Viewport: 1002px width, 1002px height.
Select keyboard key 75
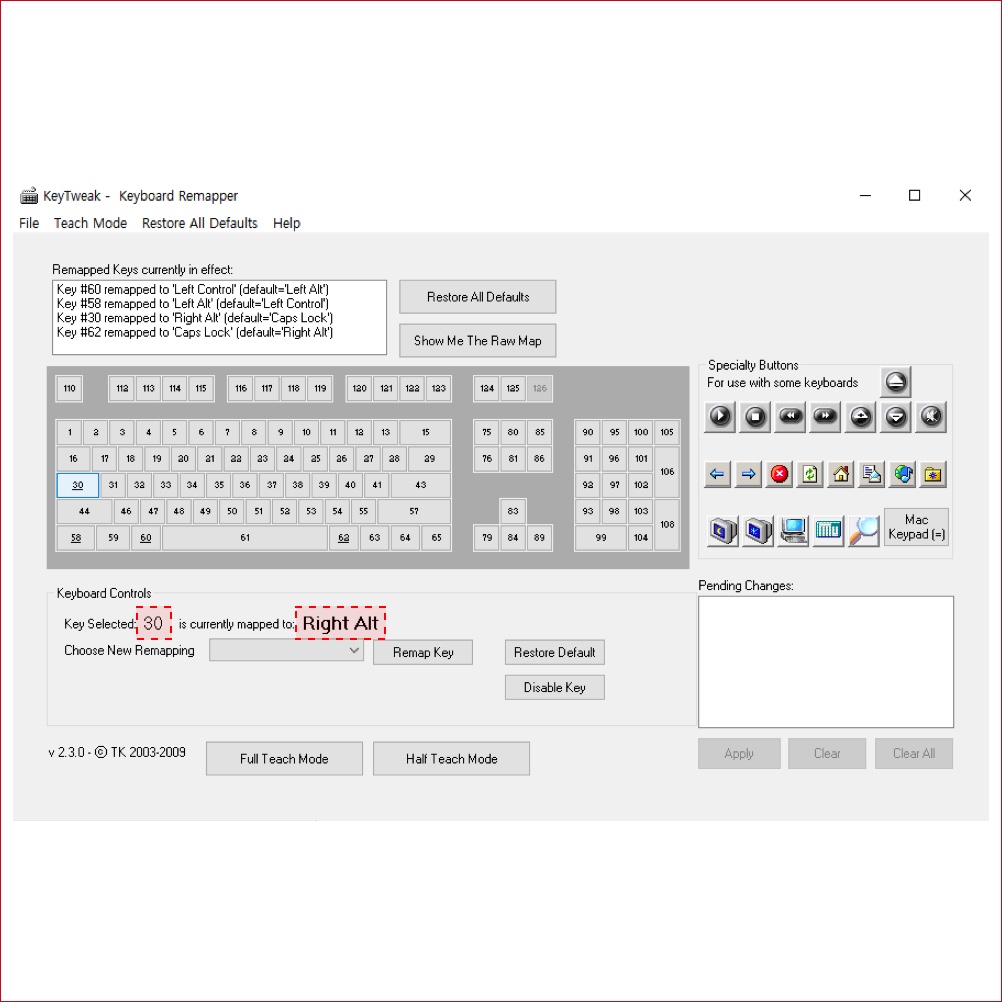[487, 432]
